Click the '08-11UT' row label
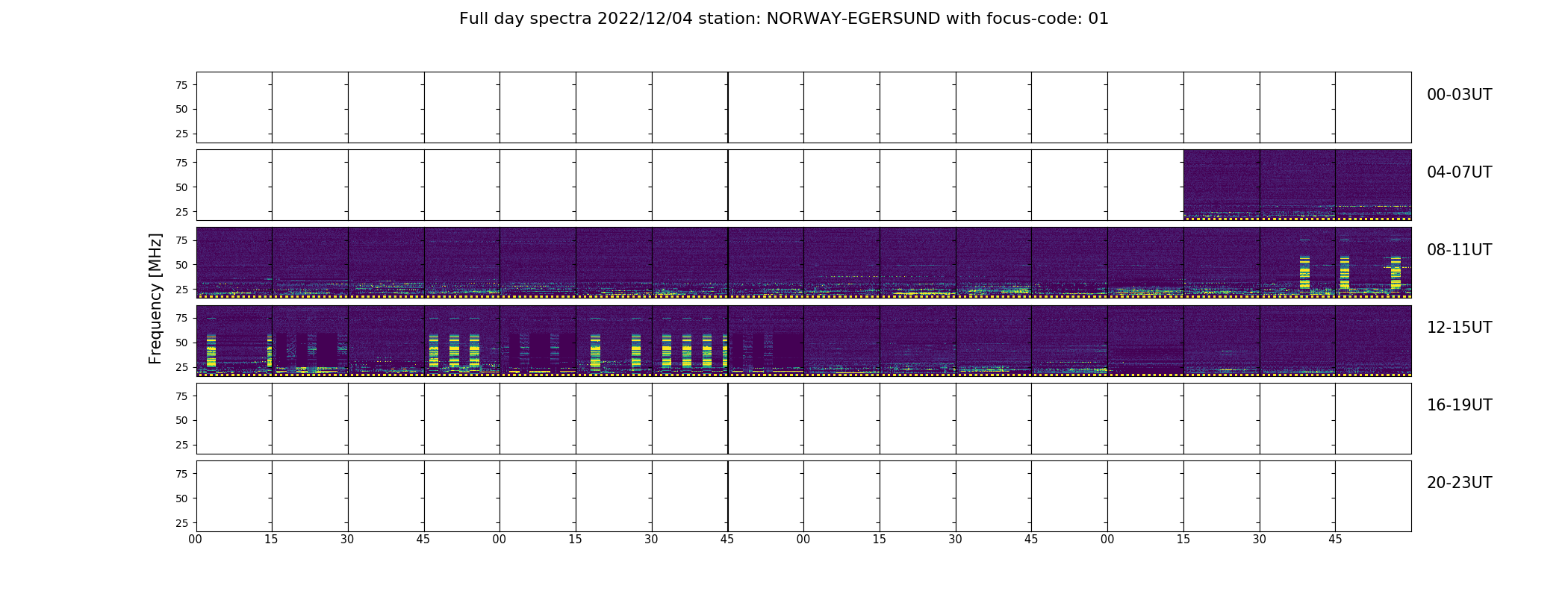The width and height of the screenshot is (1568, 597). click(1459, 250)
